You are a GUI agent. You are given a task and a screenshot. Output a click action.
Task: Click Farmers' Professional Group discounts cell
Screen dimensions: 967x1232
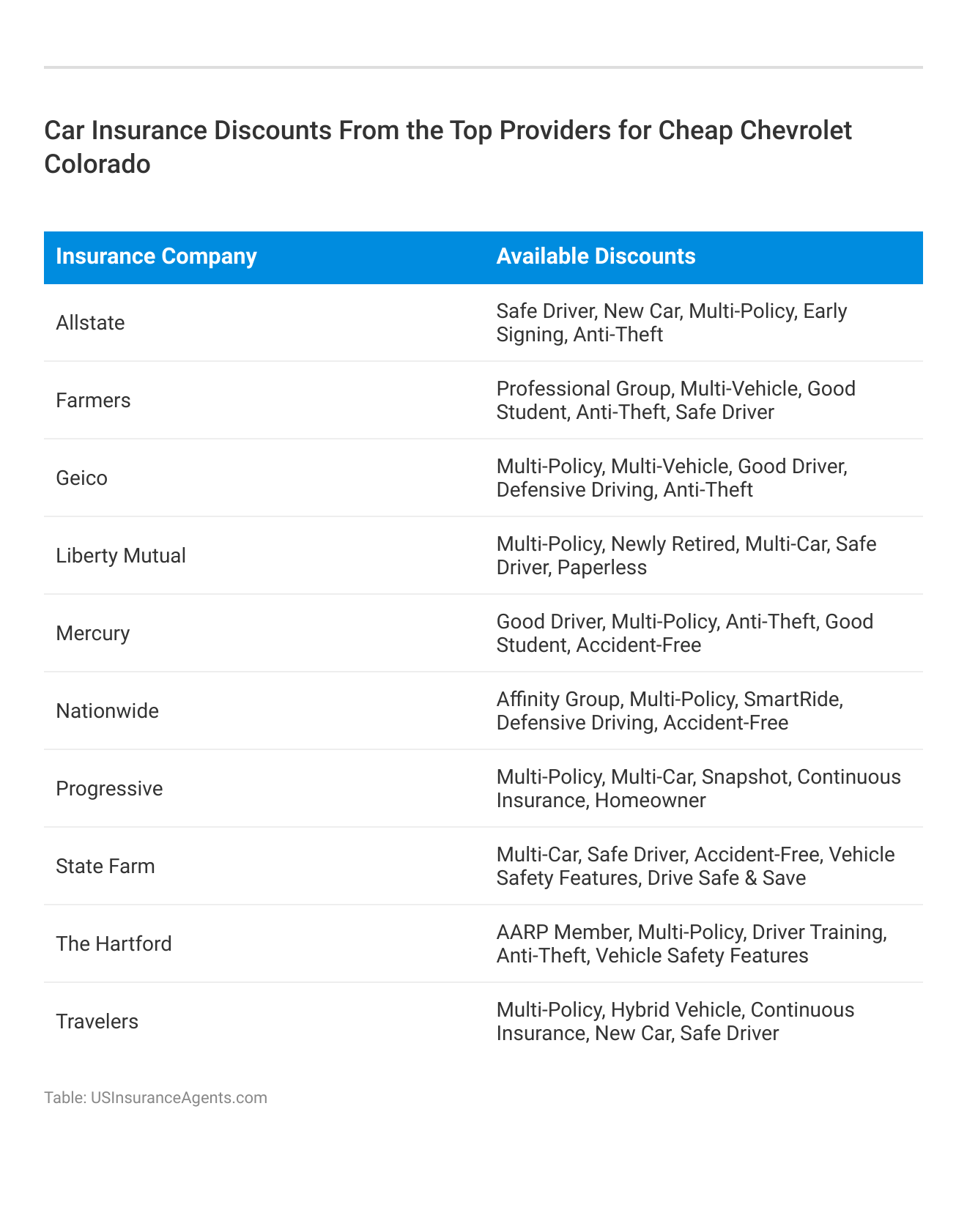click(x=675, y=401)
